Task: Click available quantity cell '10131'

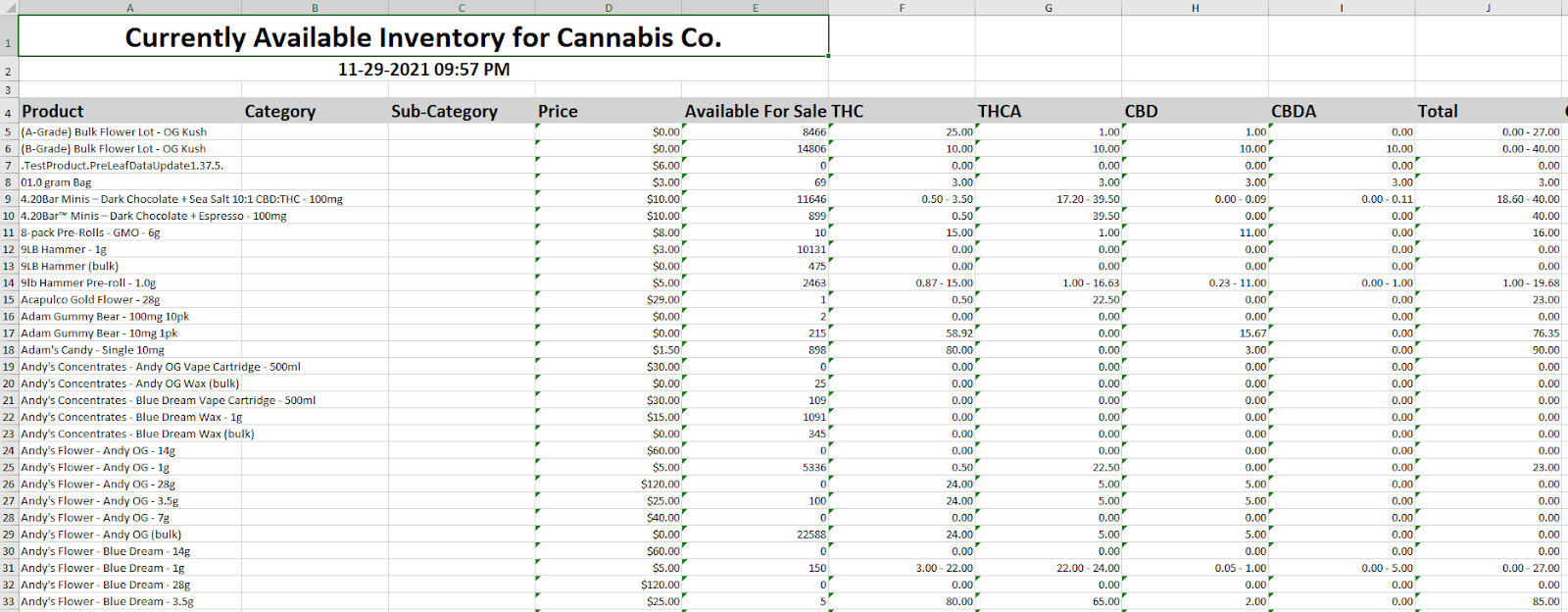Action: [x=756, y=249]
